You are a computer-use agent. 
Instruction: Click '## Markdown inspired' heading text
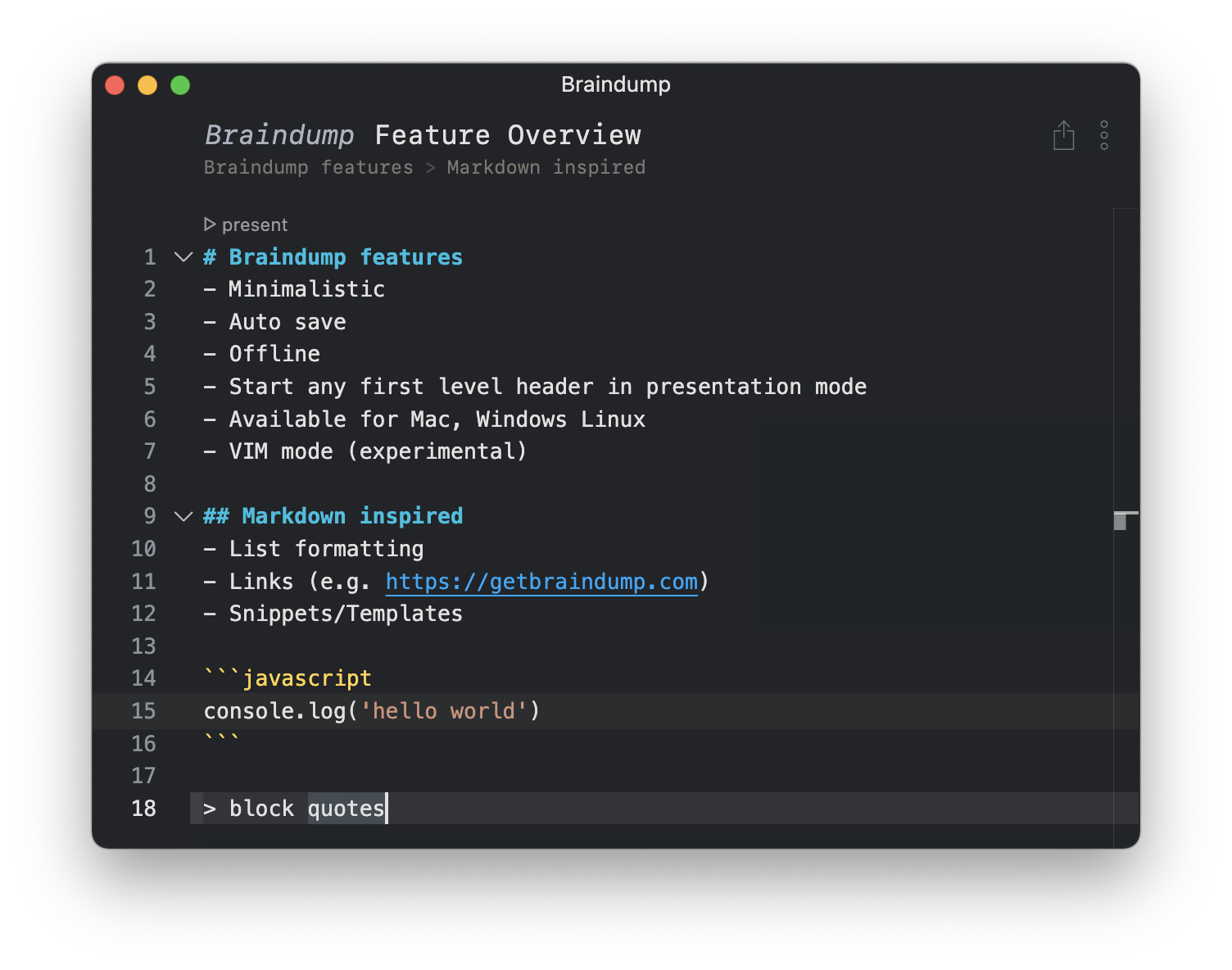point(333,516)
